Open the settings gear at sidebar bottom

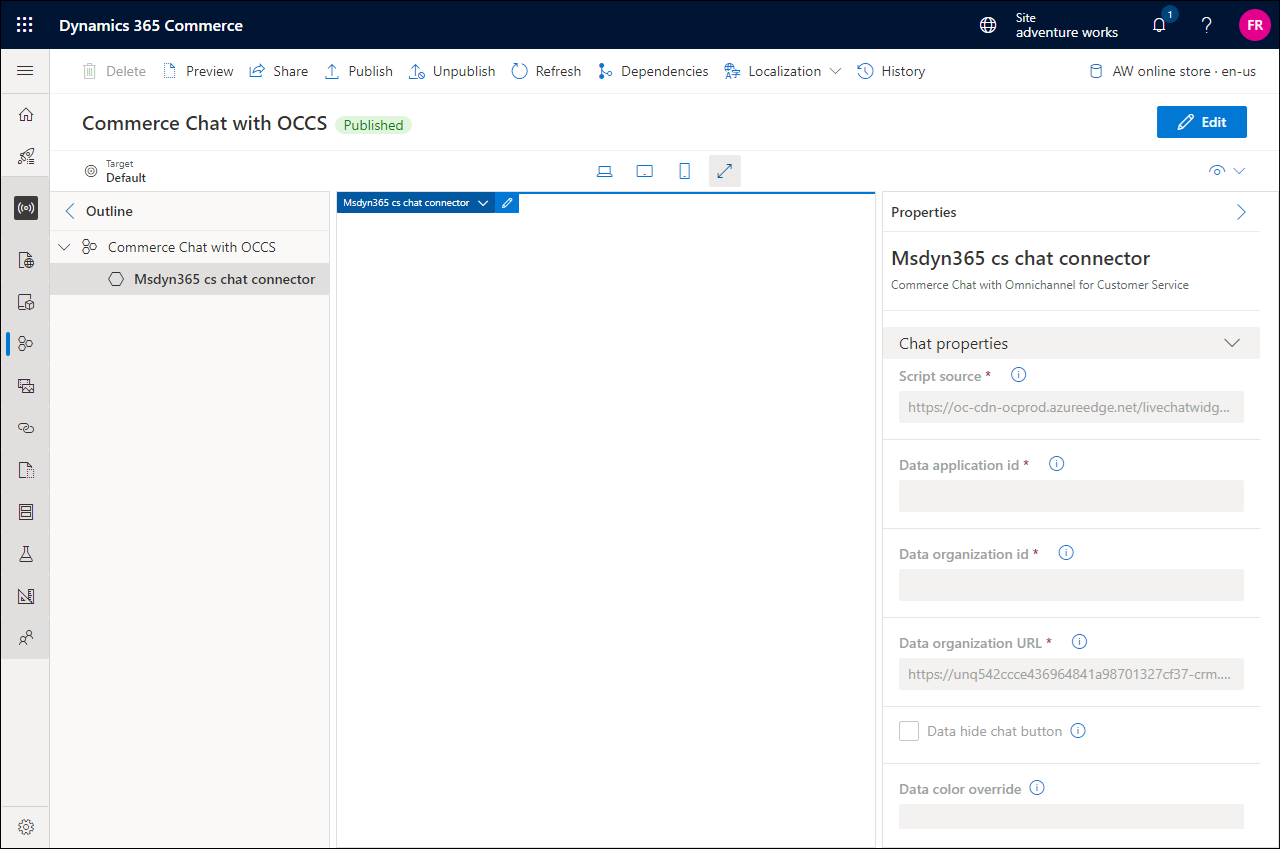click(x=25, y=826)
